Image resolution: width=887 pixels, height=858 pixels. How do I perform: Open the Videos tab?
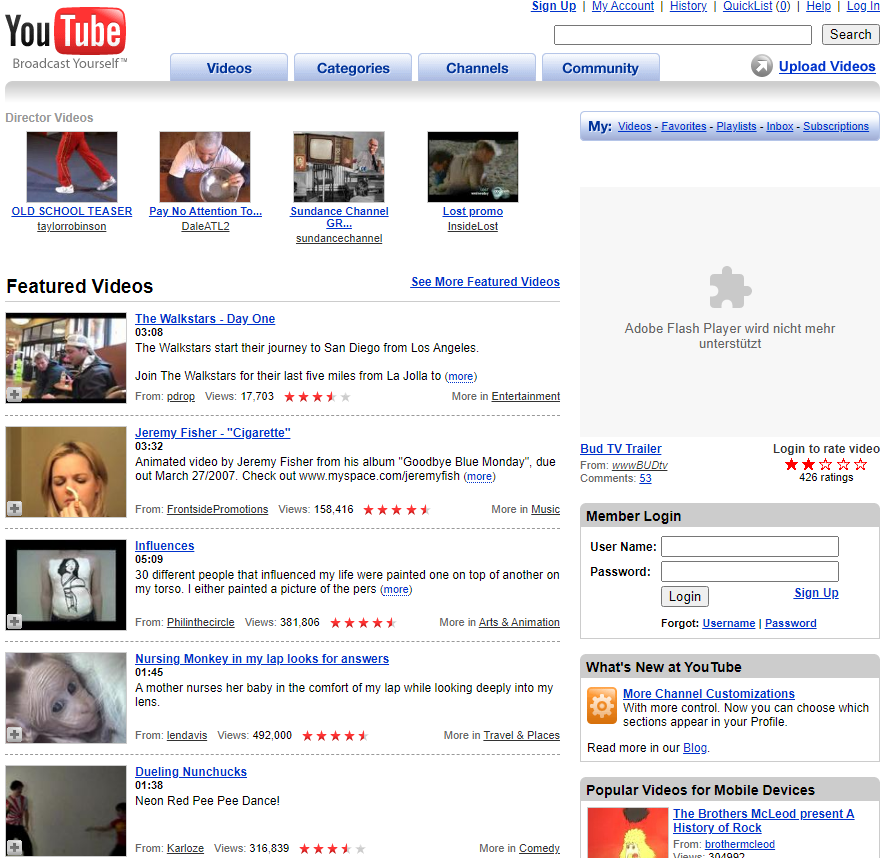point(229,68)
